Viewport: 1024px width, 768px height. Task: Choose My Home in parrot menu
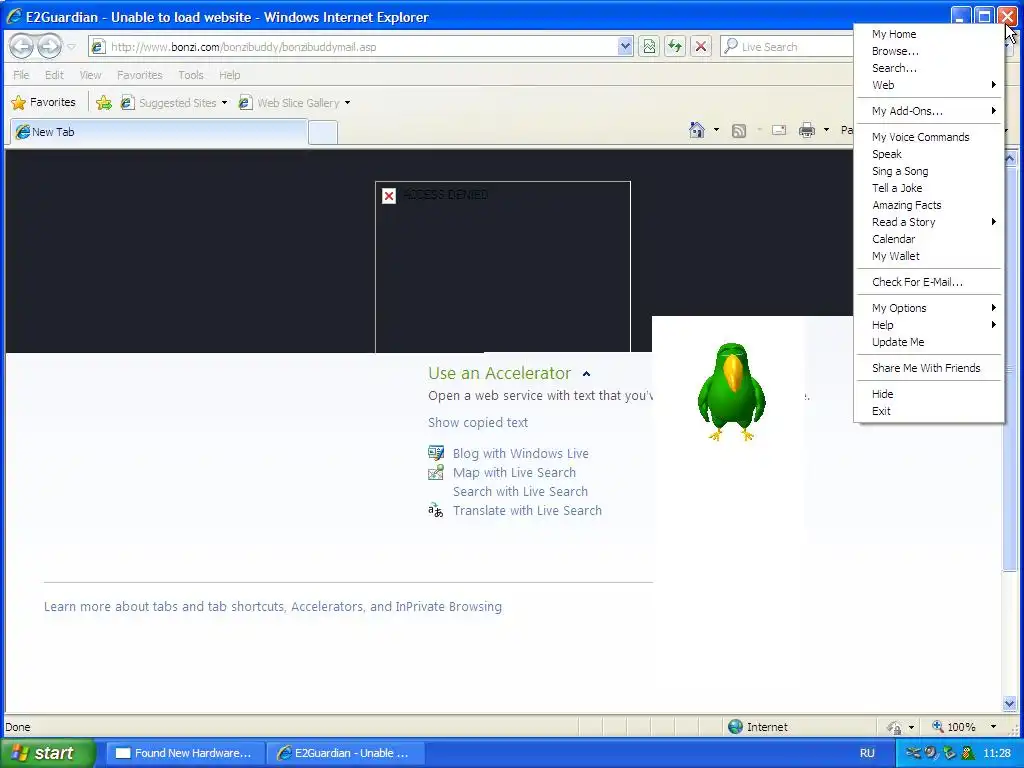pos(928,34)
